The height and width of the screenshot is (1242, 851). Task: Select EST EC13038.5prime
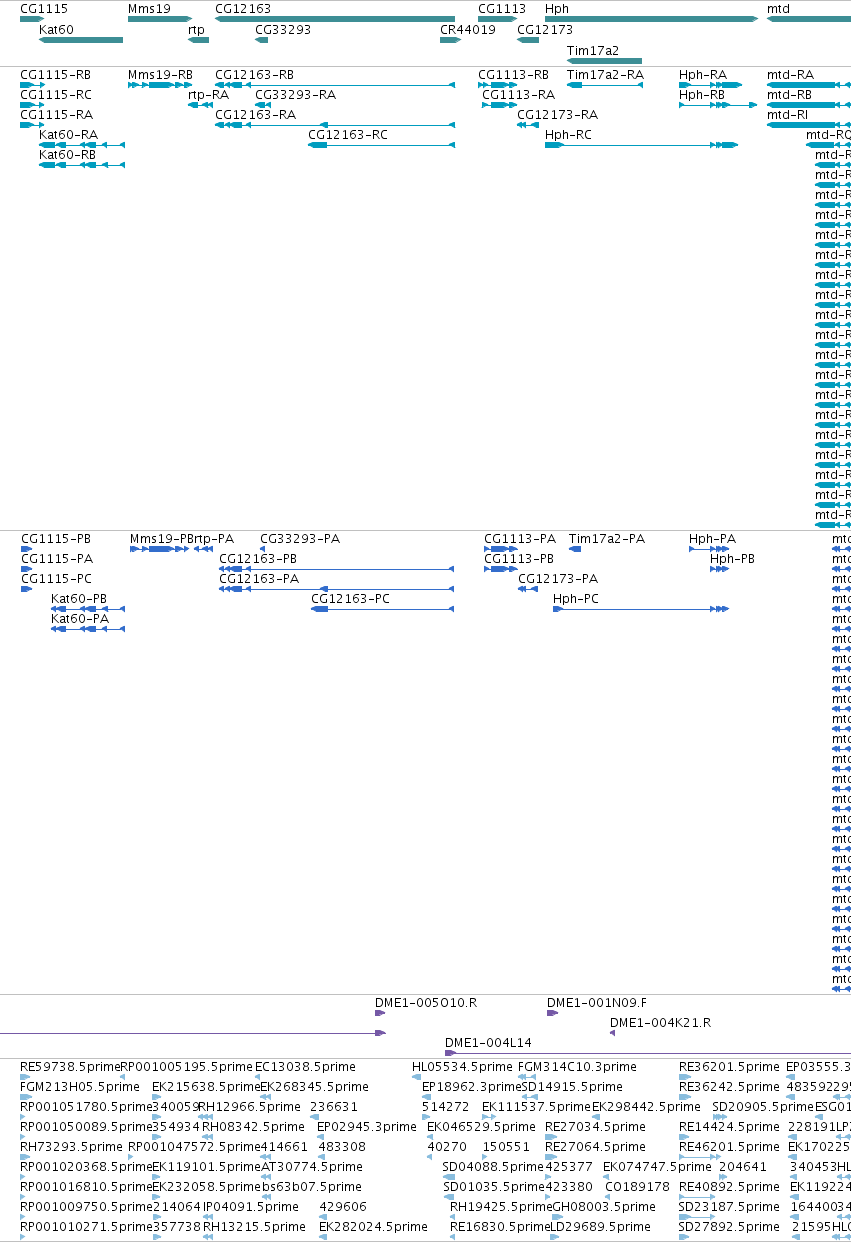(x=304, y=1067)
